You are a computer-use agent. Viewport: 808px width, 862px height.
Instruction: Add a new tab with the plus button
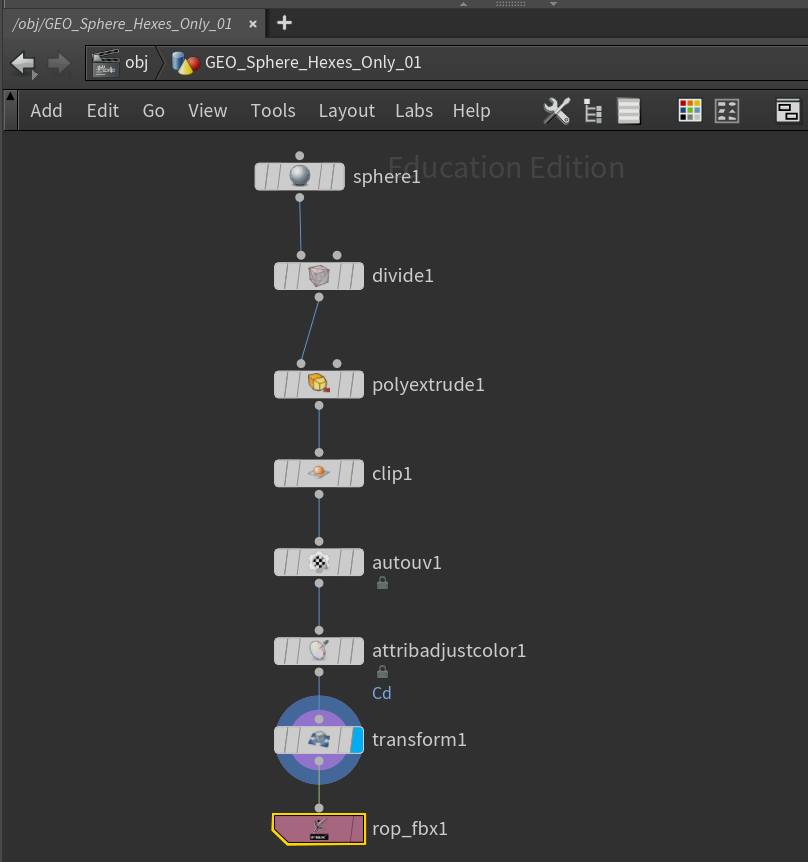[x=285, y=22]
